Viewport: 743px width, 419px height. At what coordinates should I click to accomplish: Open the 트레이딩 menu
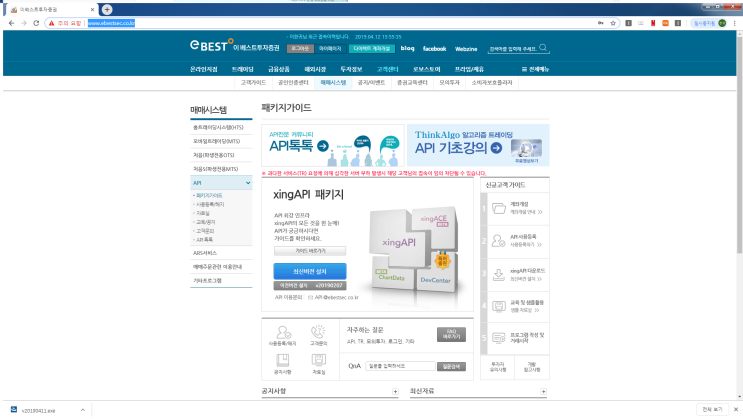[x=243, y=69]
